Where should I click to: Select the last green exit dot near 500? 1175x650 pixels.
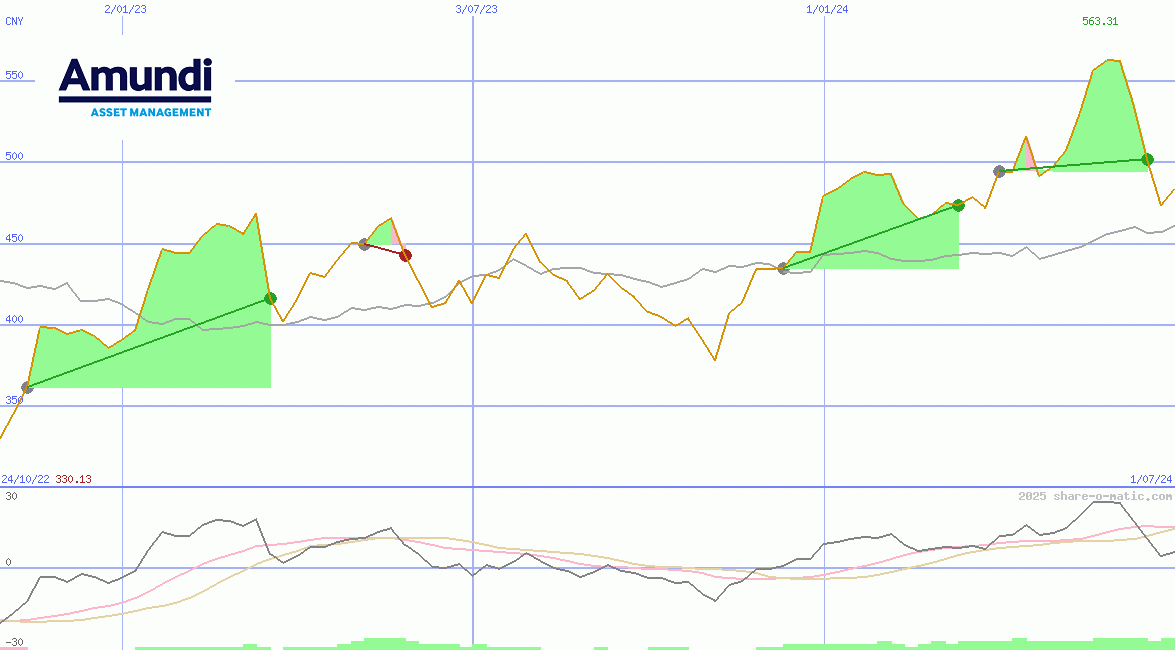coord(1147,159)
